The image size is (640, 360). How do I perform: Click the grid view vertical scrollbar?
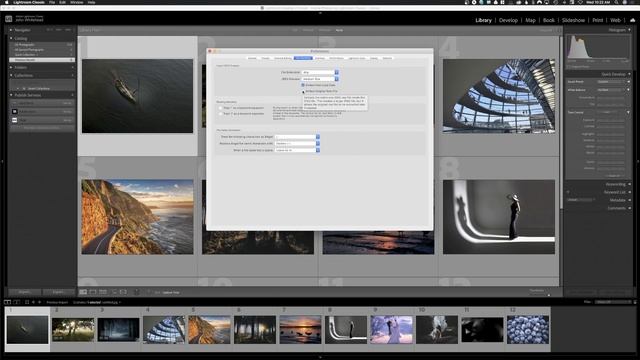click(x=562, y=122)
